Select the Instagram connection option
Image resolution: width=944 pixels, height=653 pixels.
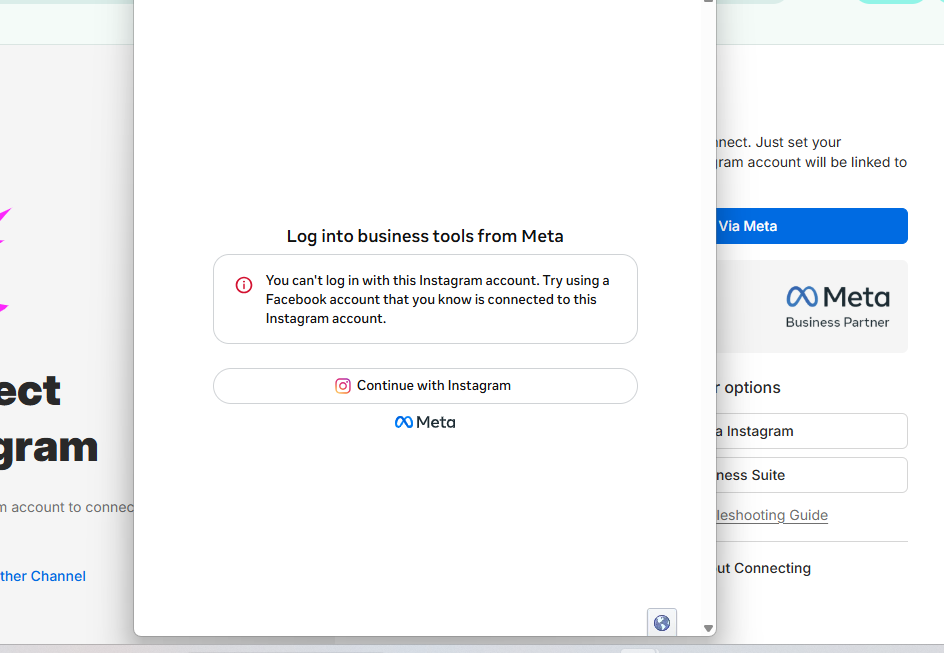pyautogui.click(x=812, y=431)
